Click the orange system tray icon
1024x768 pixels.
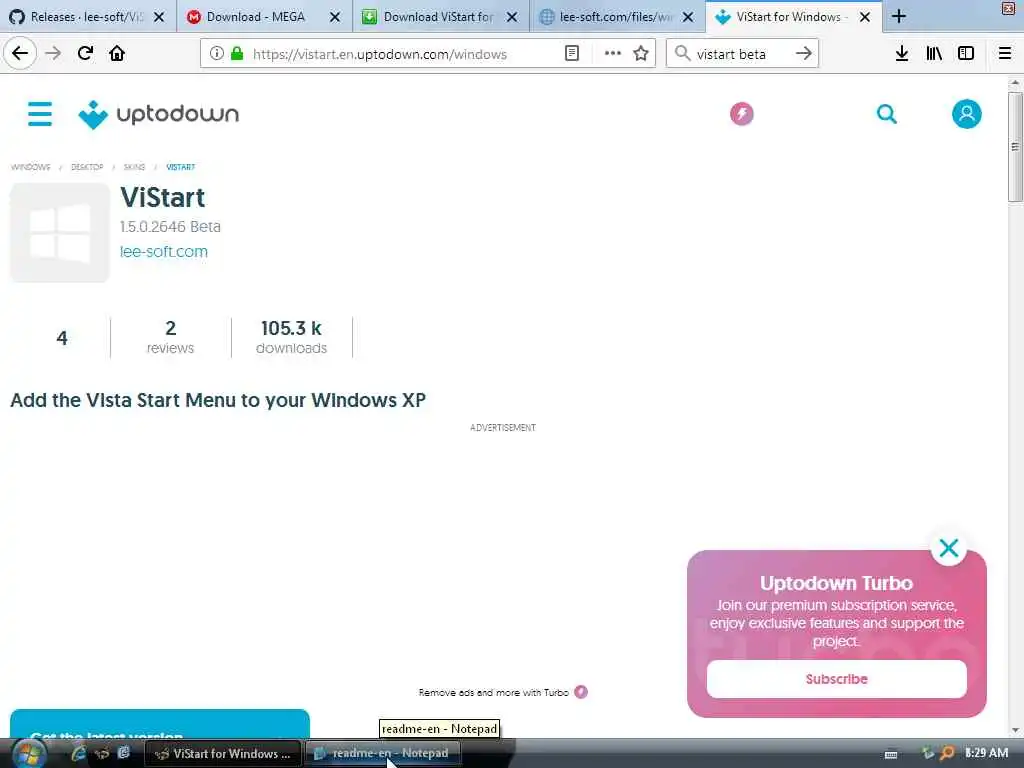click(x=947, y=753)
